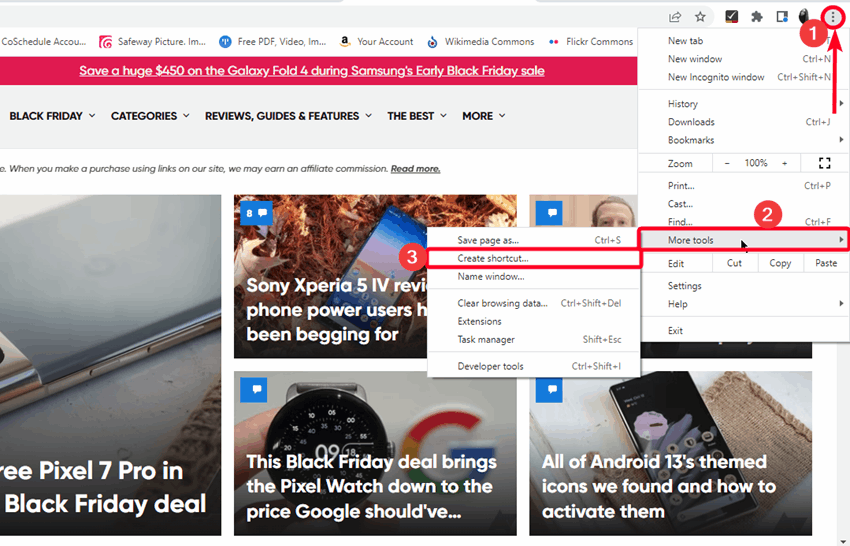Viewport: 850px width, 546px height.
Task: Open Settings from Chrome menu
Action: [x=743, y=286]
